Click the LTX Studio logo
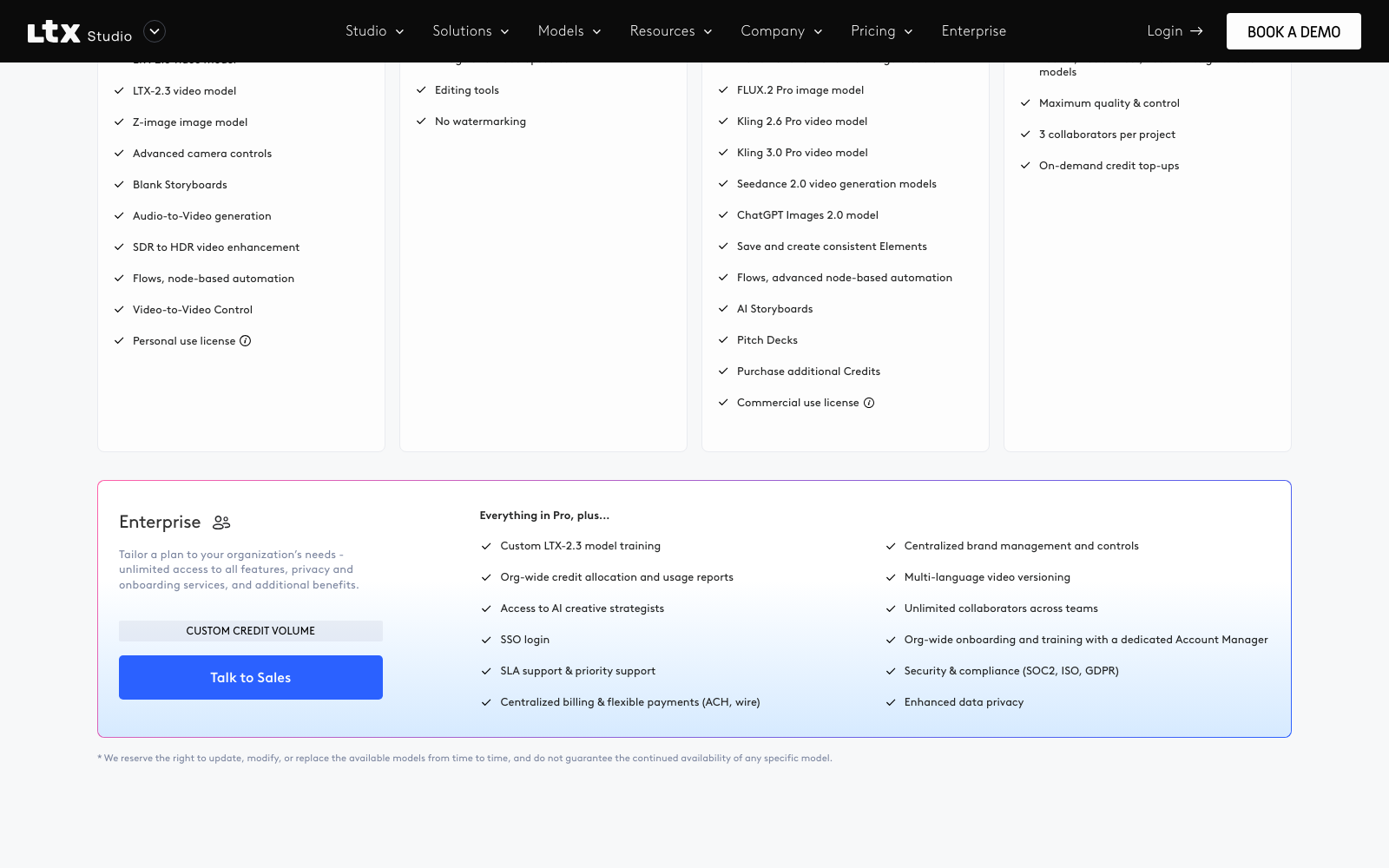 pos(80,32)
